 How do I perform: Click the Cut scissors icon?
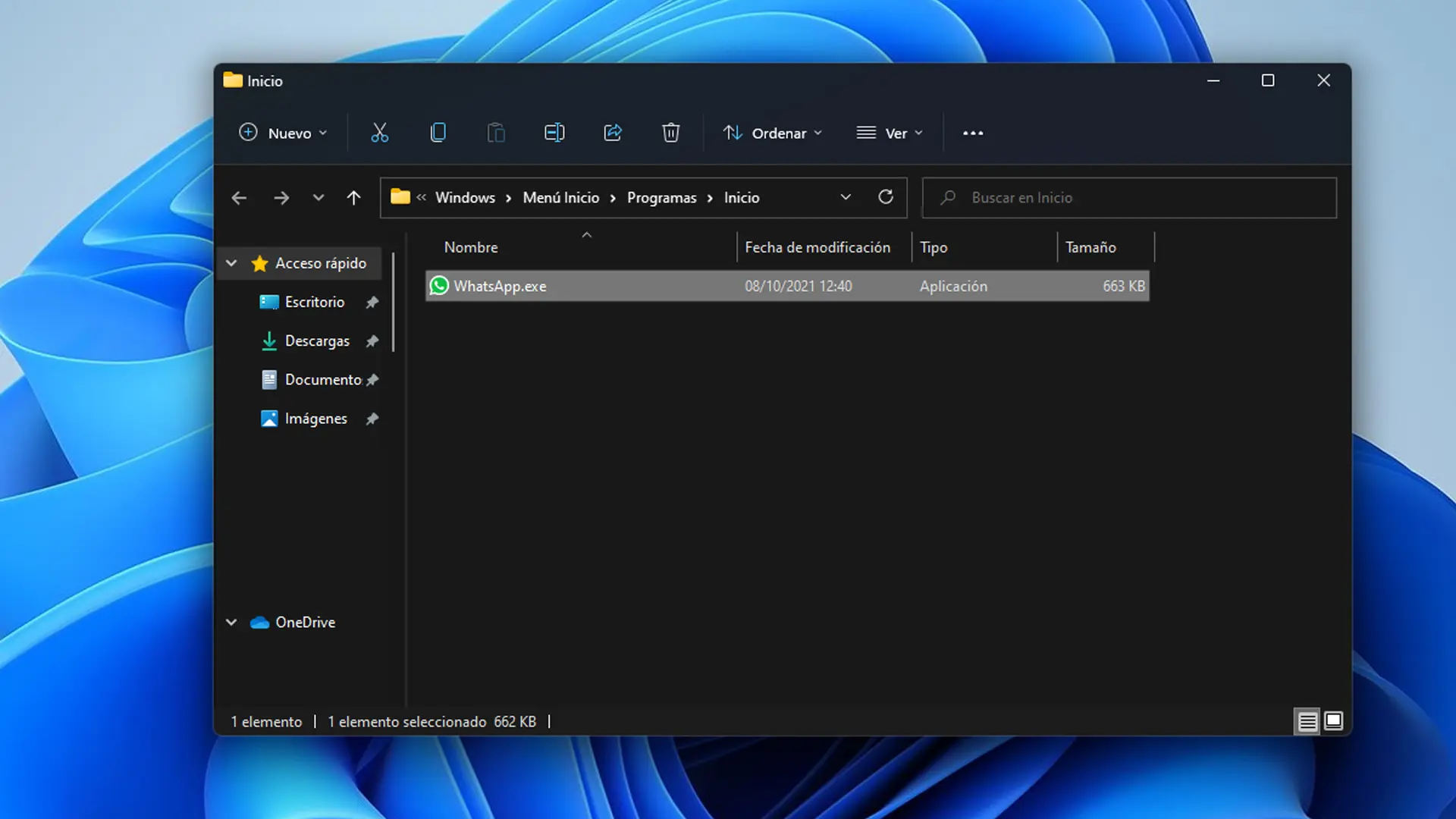coord(379,133)
